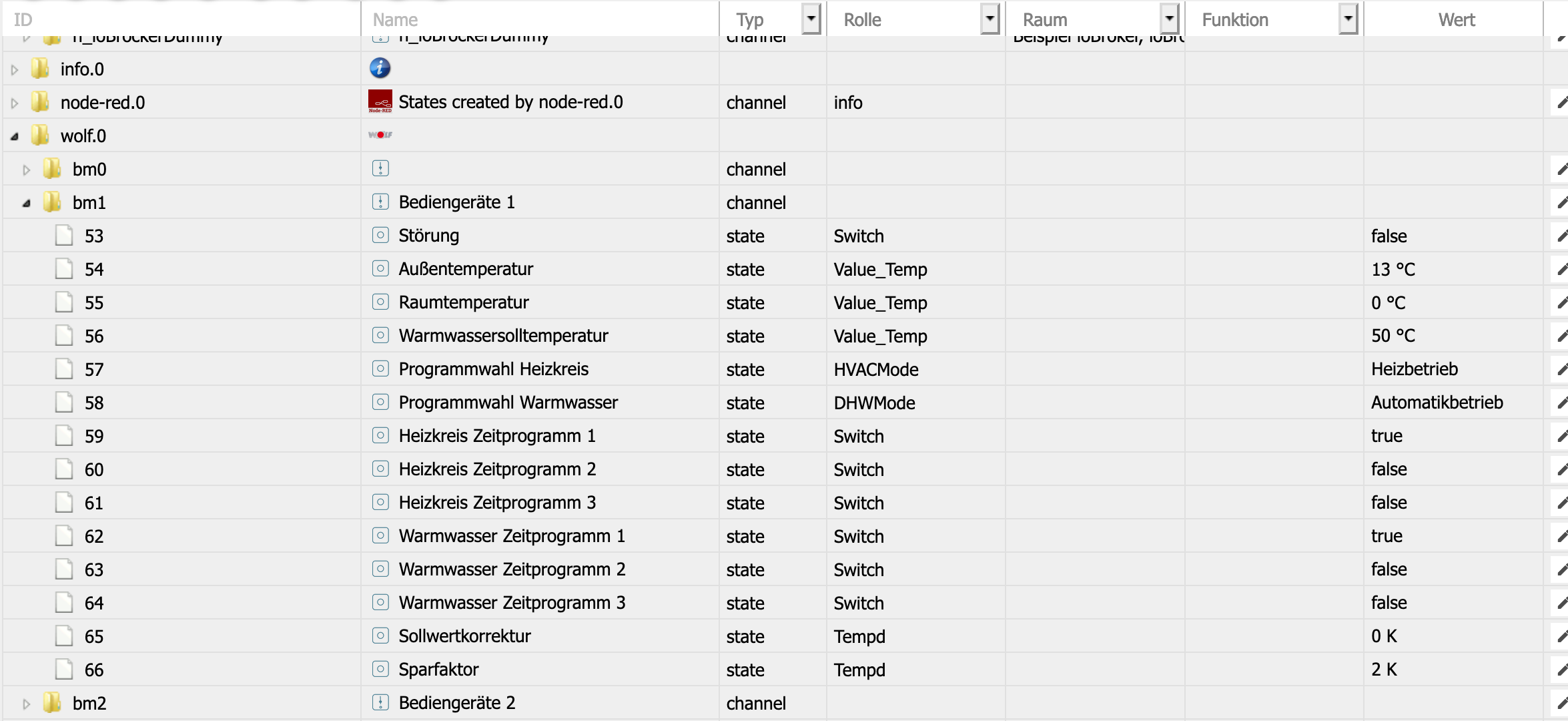Collapse the bm1 folder

26,203
